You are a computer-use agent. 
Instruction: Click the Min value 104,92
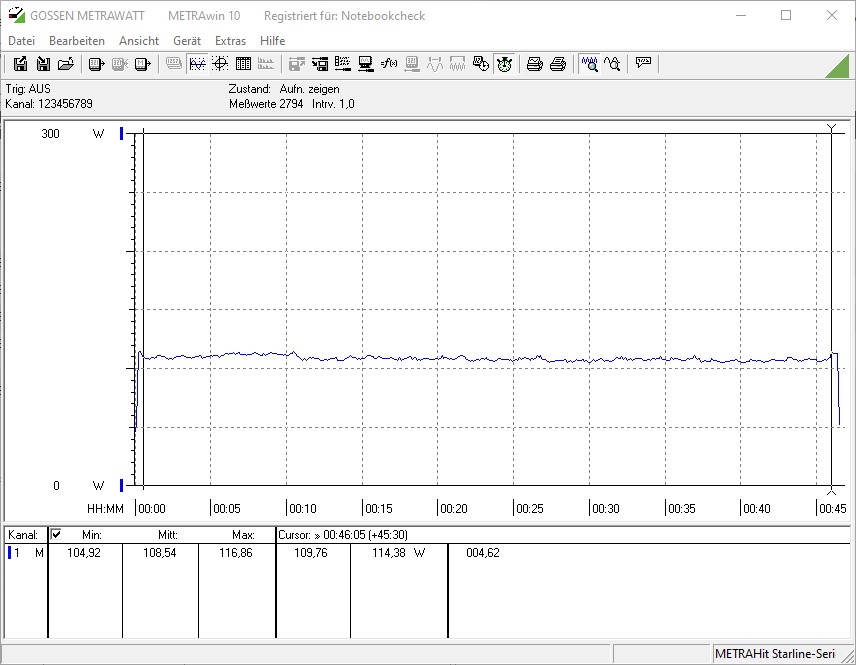(84, 553)
